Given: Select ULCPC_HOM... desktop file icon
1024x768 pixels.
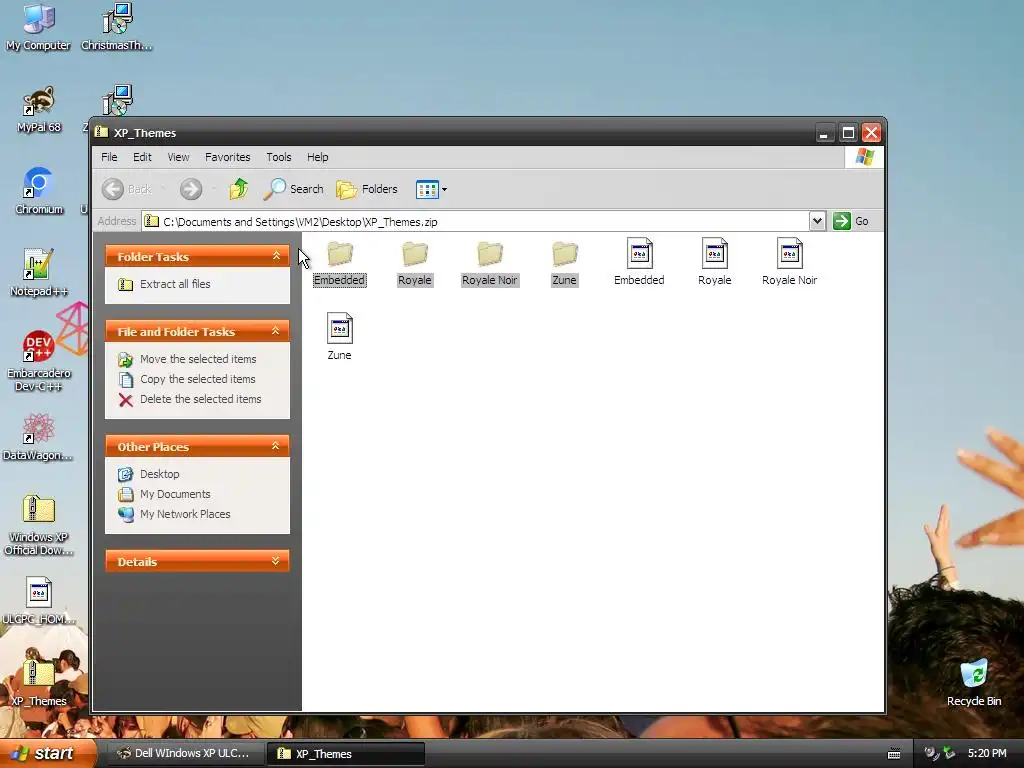Looking at the screenshot, I should pyautogui.click(x=39, y=601).
